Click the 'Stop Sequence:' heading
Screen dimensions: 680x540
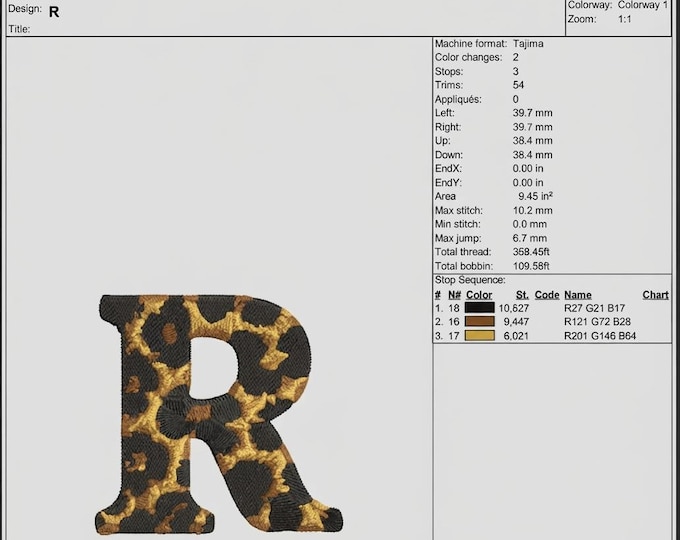(x=470, y=280)
